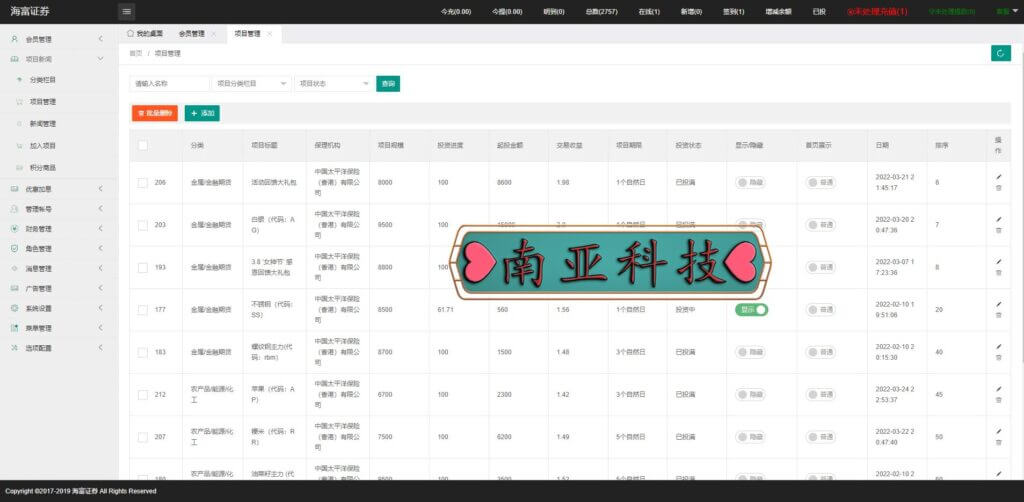
Task: Toggle the 首页置示 switch for row 203
Action: coord(820,225)
